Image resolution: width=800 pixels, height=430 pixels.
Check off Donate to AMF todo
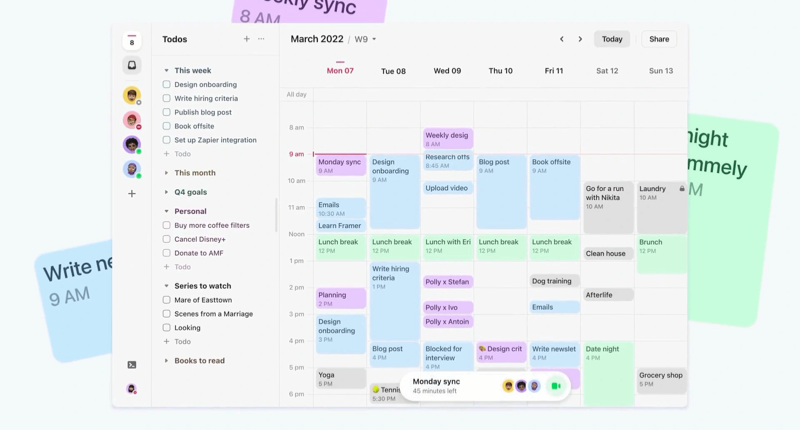click(x=166, y=252)
